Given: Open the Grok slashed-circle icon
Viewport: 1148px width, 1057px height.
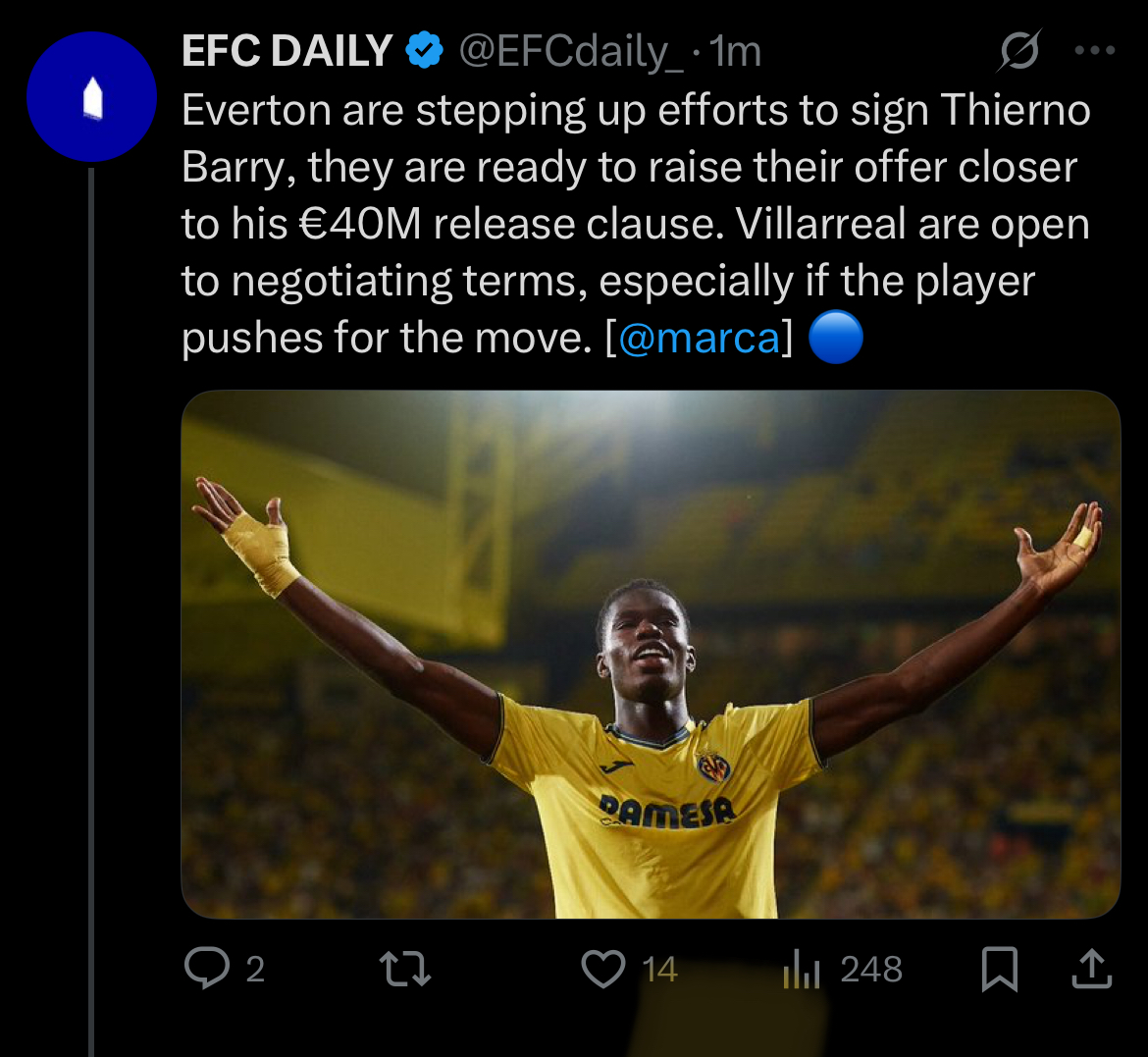Looking at the screenshot, I should (1018, 51).
